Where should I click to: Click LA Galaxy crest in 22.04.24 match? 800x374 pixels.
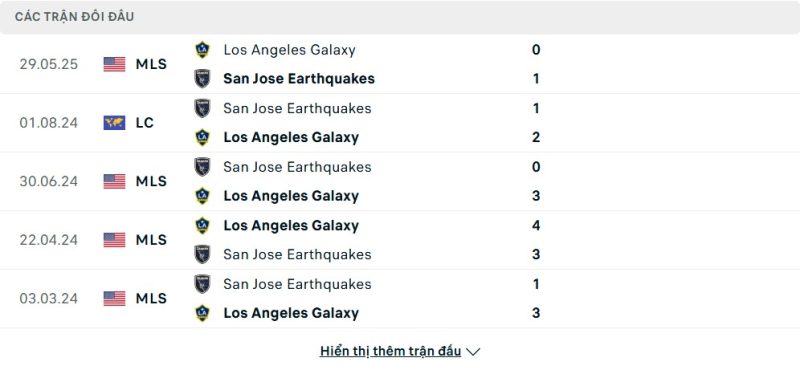(x=203, y=225)
